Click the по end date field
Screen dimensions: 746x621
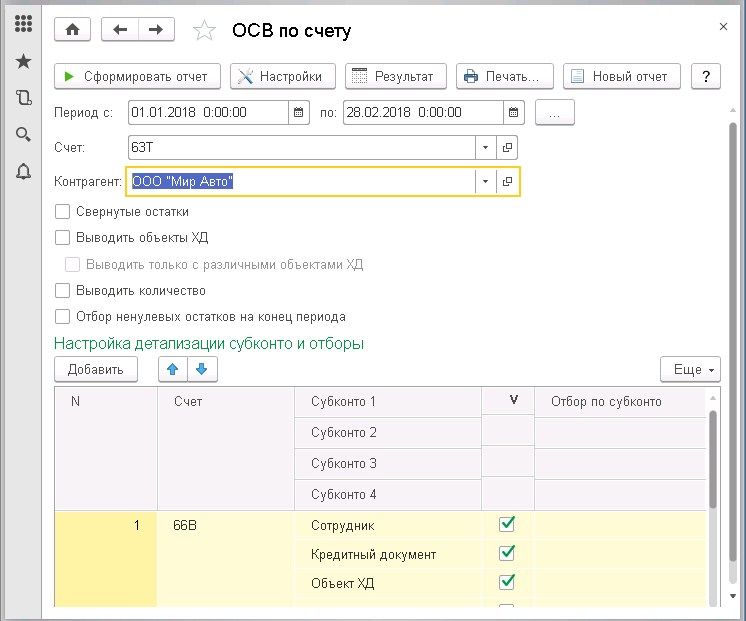pyautogui.click(x=423, y=112)
